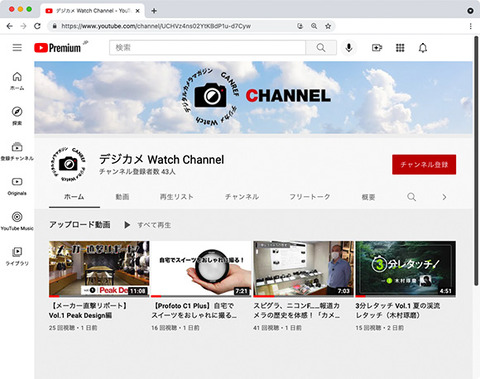Screen dimensions: 480x379
Task: Open Originals in sidebar
Action: point(17,186)
